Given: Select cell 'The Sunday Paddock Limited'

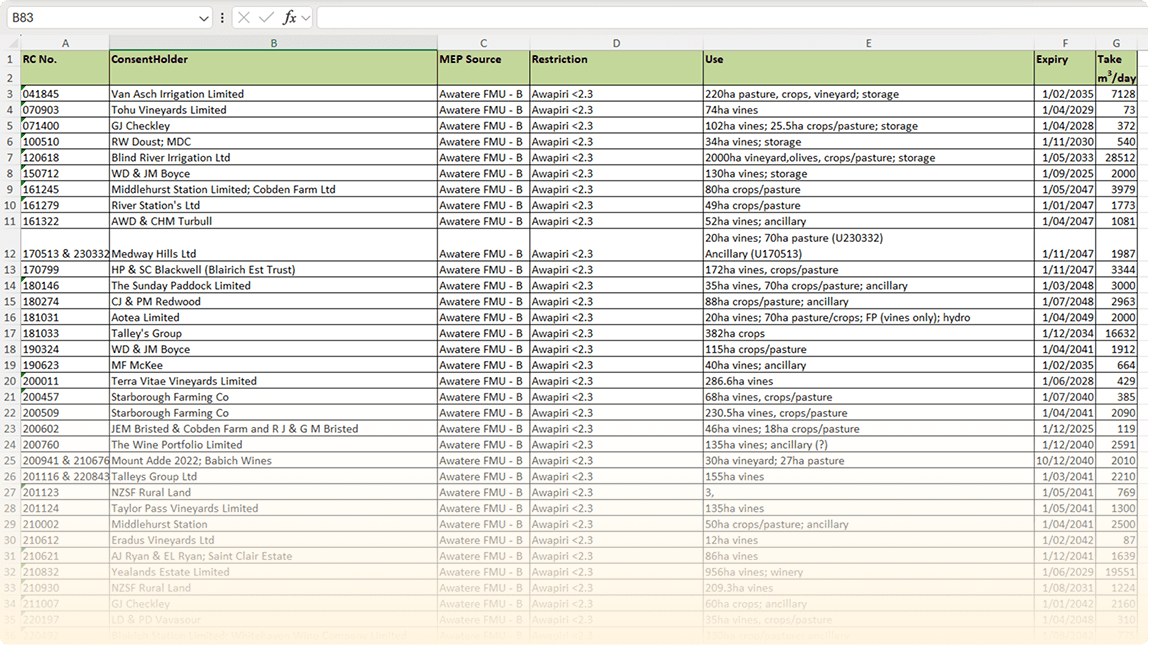Looking at the screenshot, I should (273, 286).
